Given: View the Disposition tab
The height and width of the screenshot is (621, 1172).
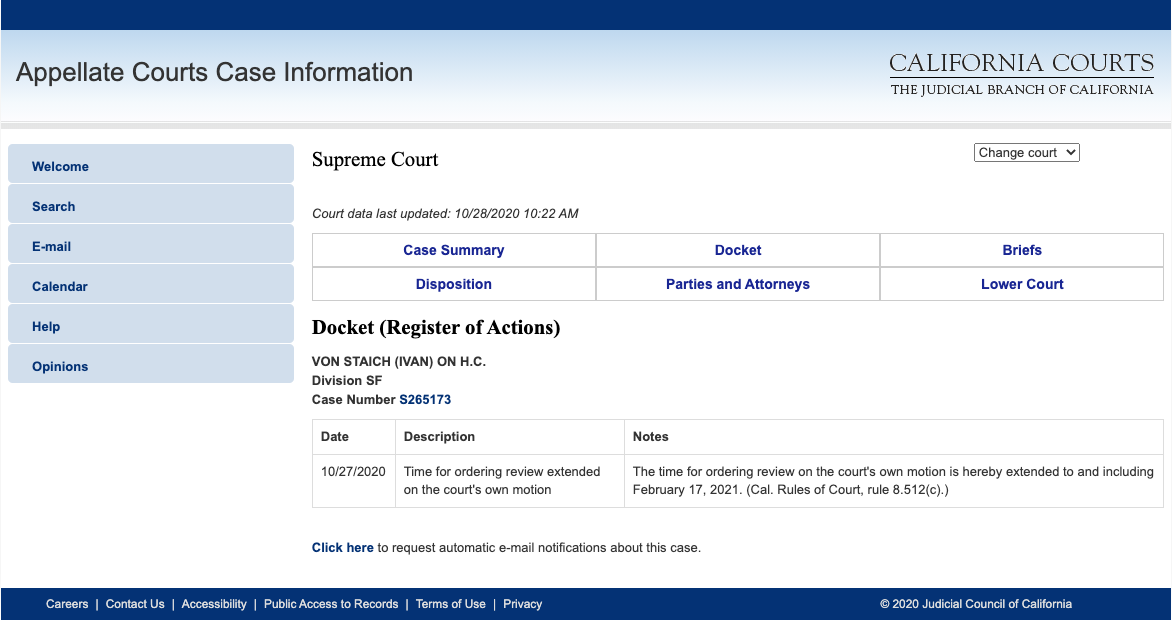Looking at the screenshot, I should tap(453, 284).
